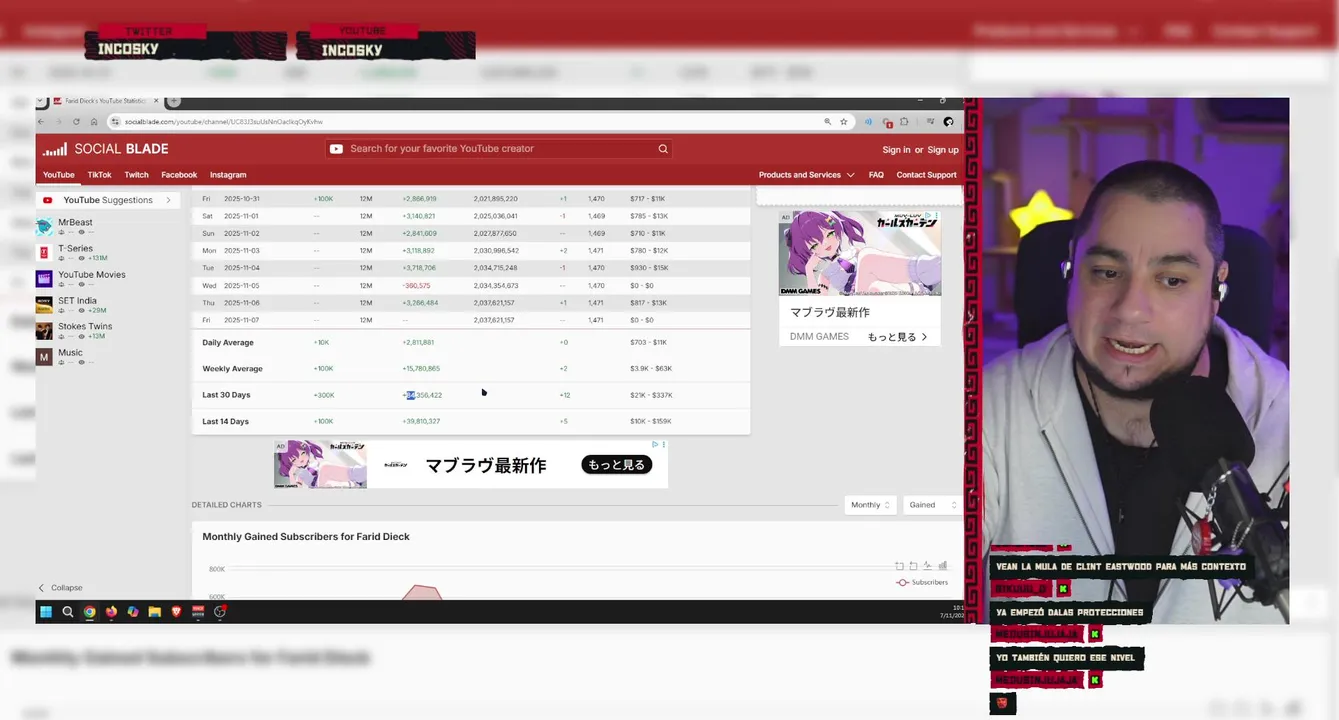Select the Farid Dieck's YouTube Statistics browser tab
Screen dimensions: 1339x720
[x=105, y=101]
